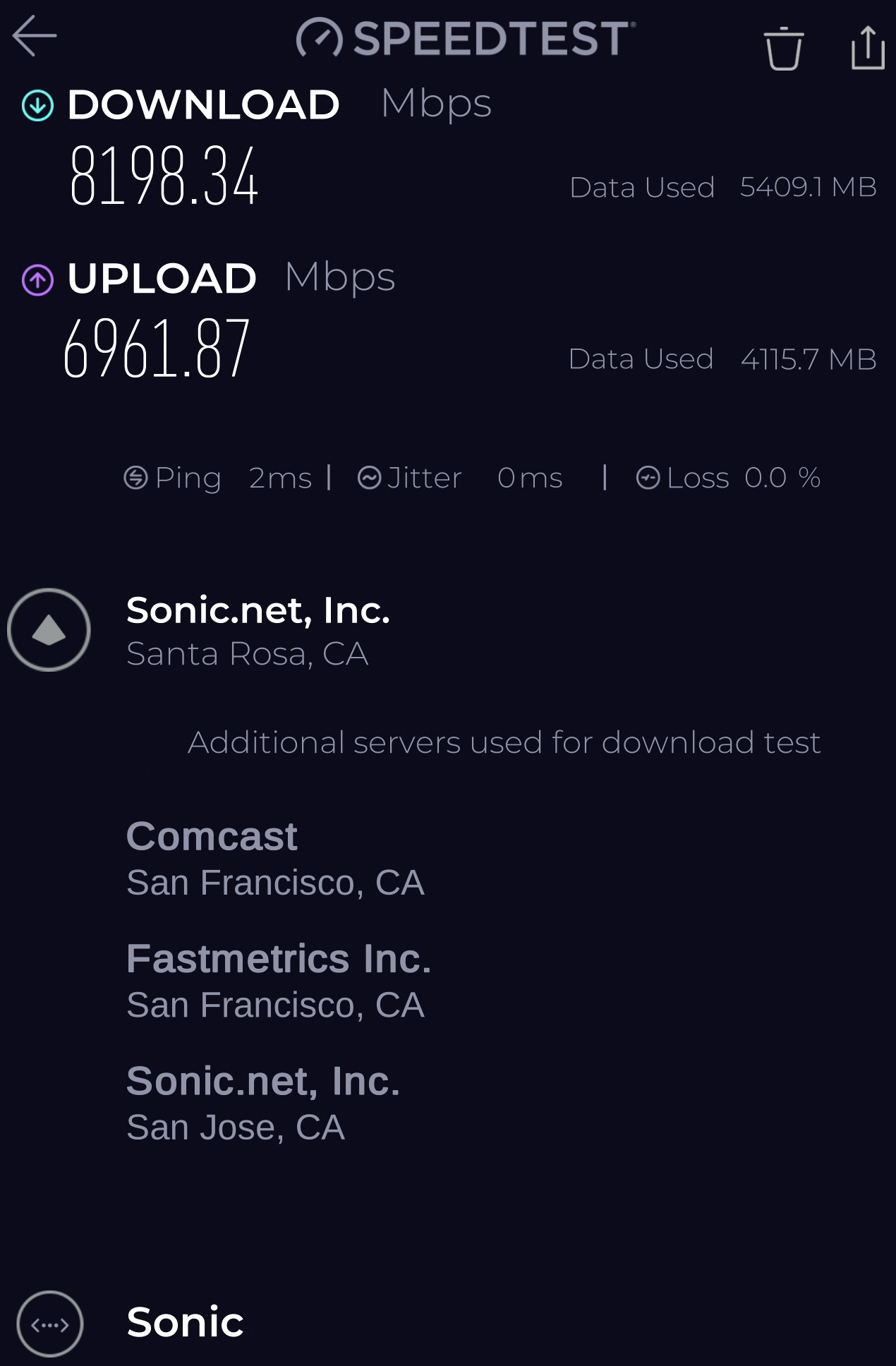Tap the purple upload arrow icon
Screen dimensions: 896x1366
tap(37, 279)
